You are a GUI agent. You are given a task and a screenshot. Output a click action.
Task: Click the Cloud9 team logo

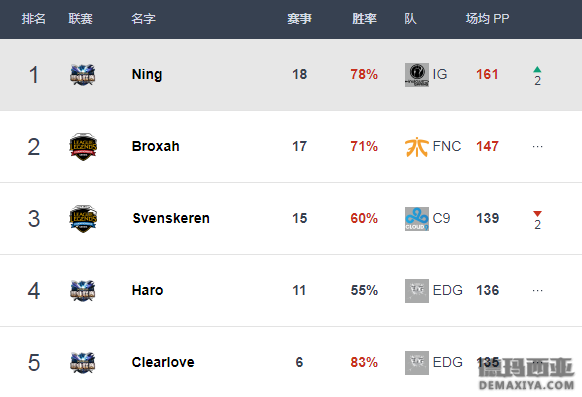(417, 219)
